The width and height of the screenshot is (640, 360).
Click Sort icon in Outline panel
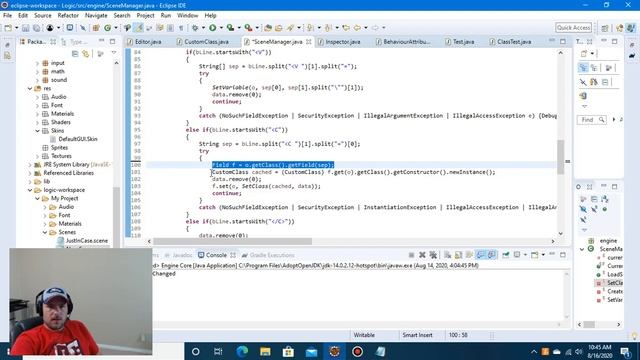point(605,199)
